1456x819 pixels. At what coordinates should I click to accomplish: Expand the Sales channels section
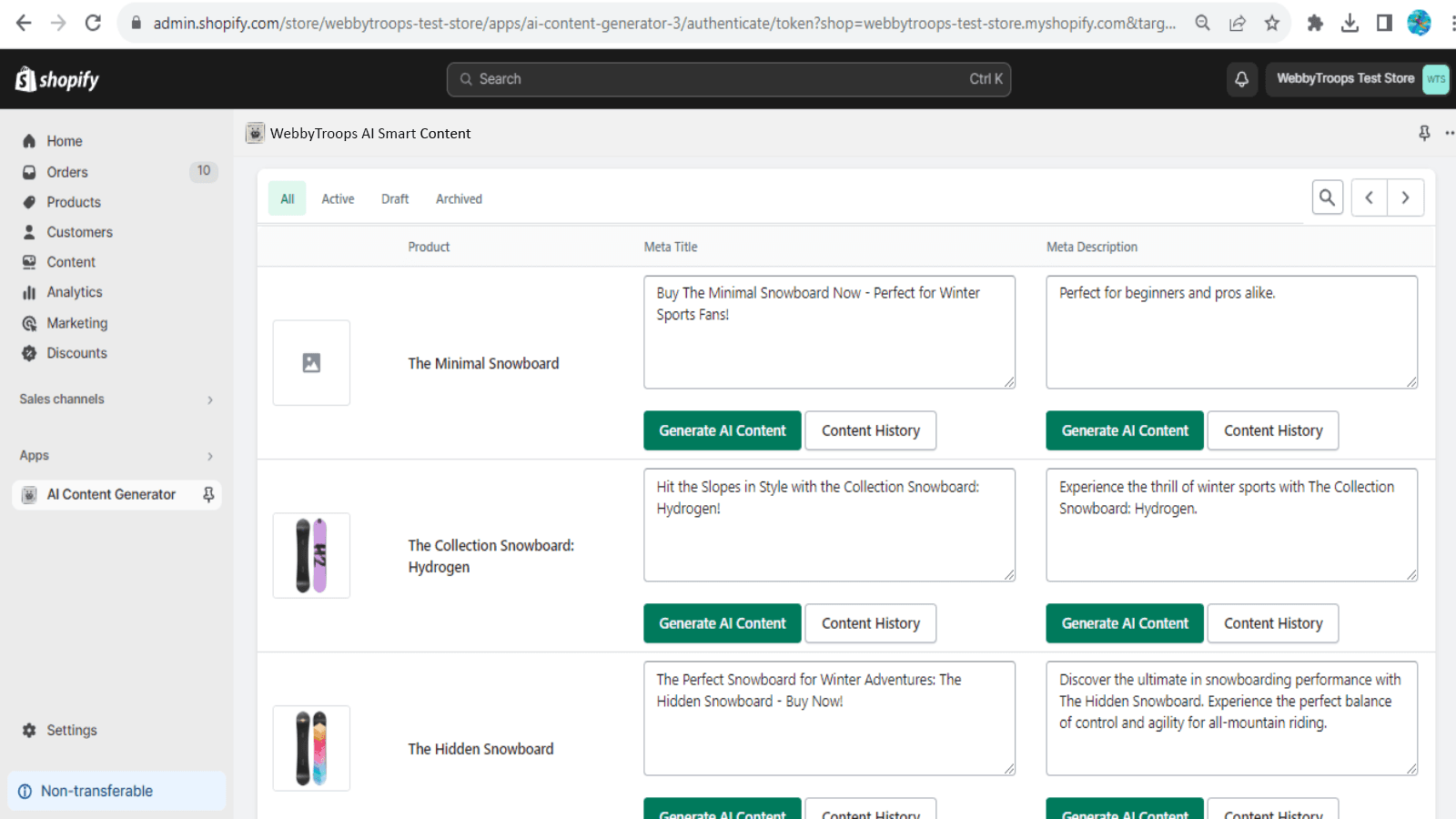[210, 399]
